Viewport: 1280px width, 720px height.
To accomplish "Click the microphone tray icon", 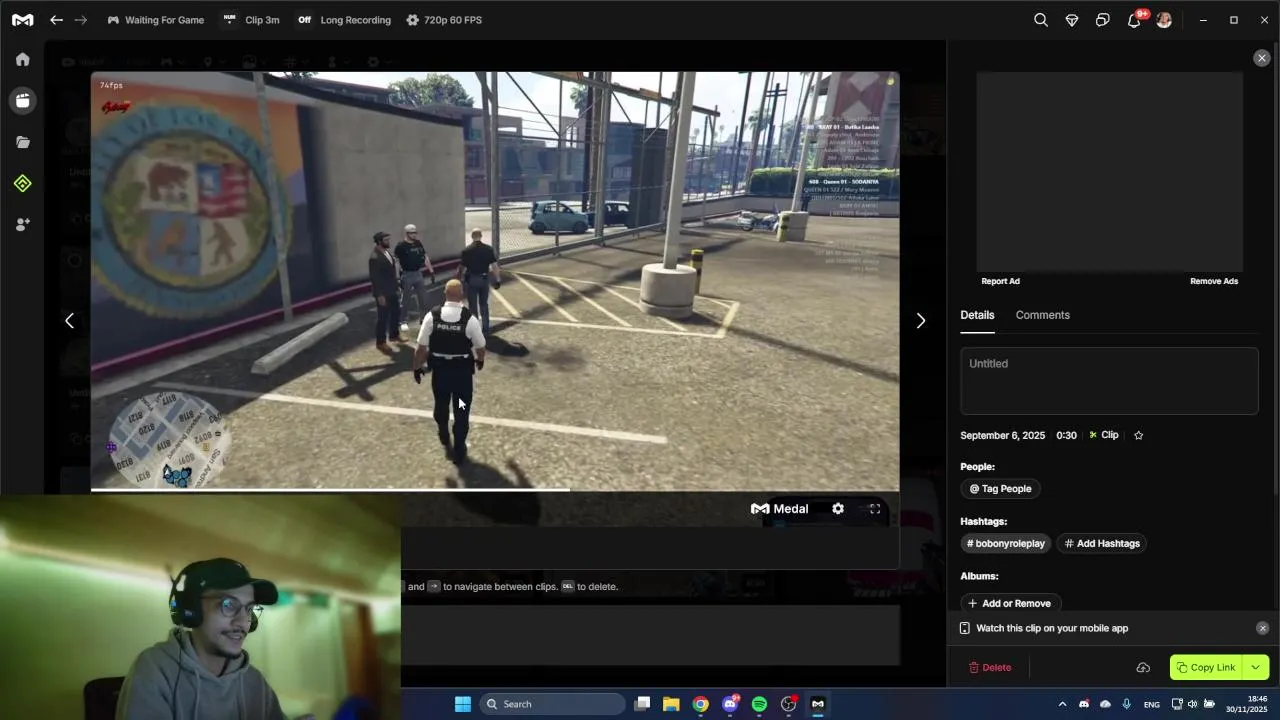I will pyautogui.click(x=1127, y=704).
